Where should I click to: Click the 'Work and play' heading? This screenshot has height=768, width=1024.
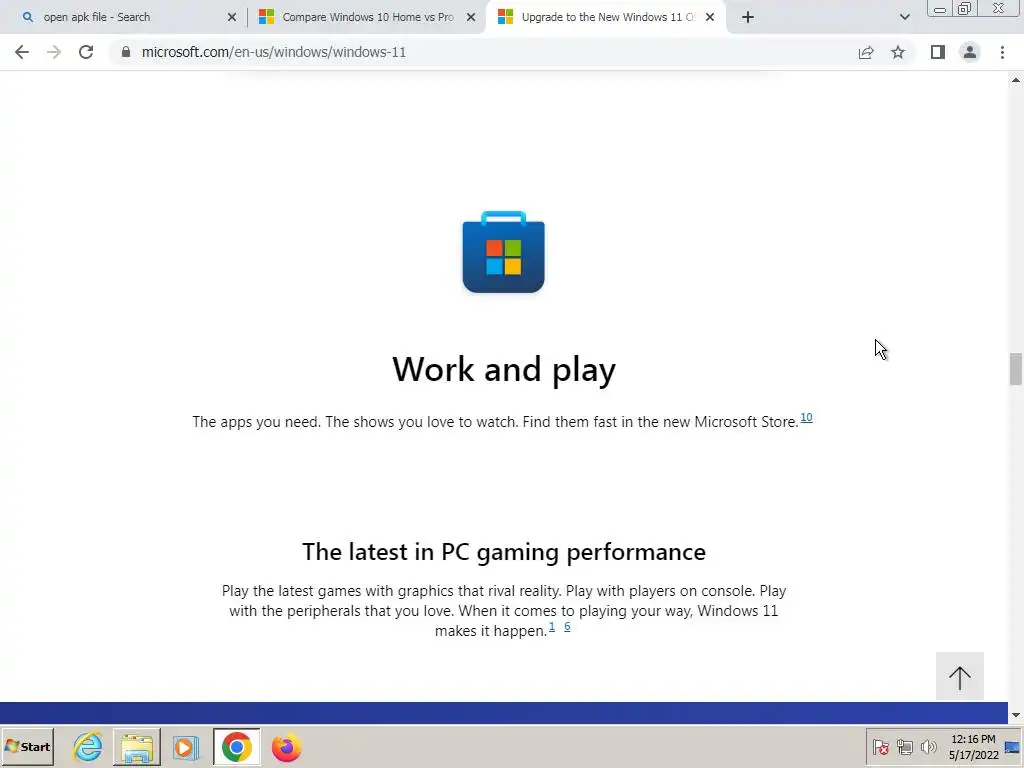(x=504, y=370)
